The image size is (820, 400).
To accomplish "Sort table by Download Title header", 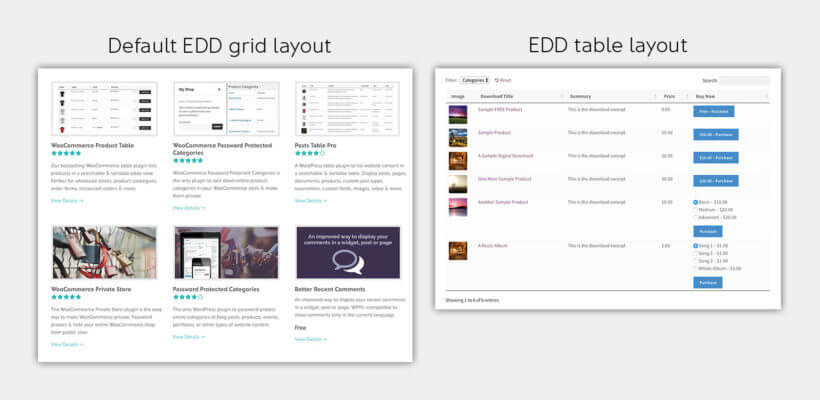I will click(x=496, y=97).
